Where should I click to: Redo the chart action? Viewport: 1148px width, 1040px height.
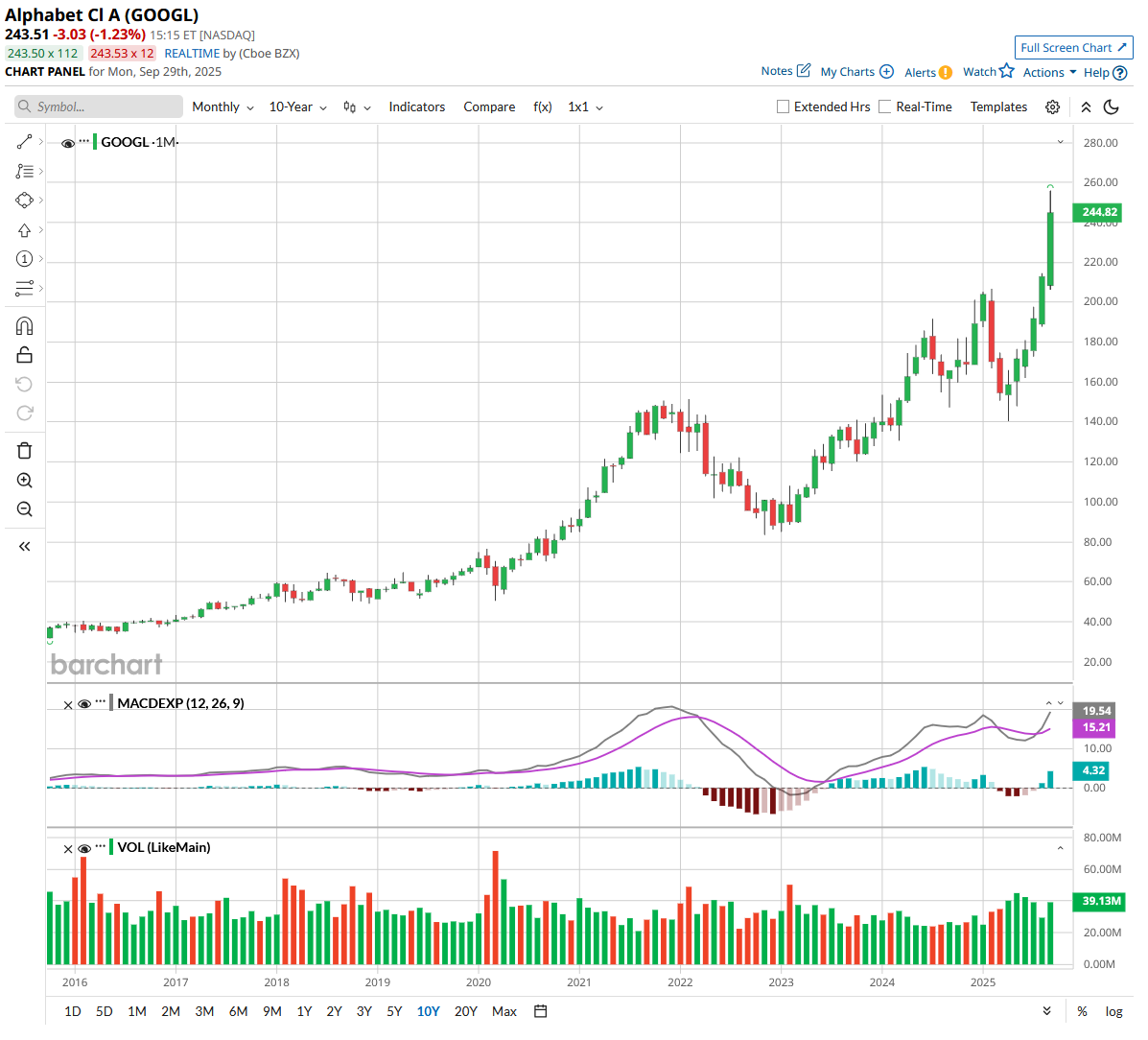(x=24, y=414)
